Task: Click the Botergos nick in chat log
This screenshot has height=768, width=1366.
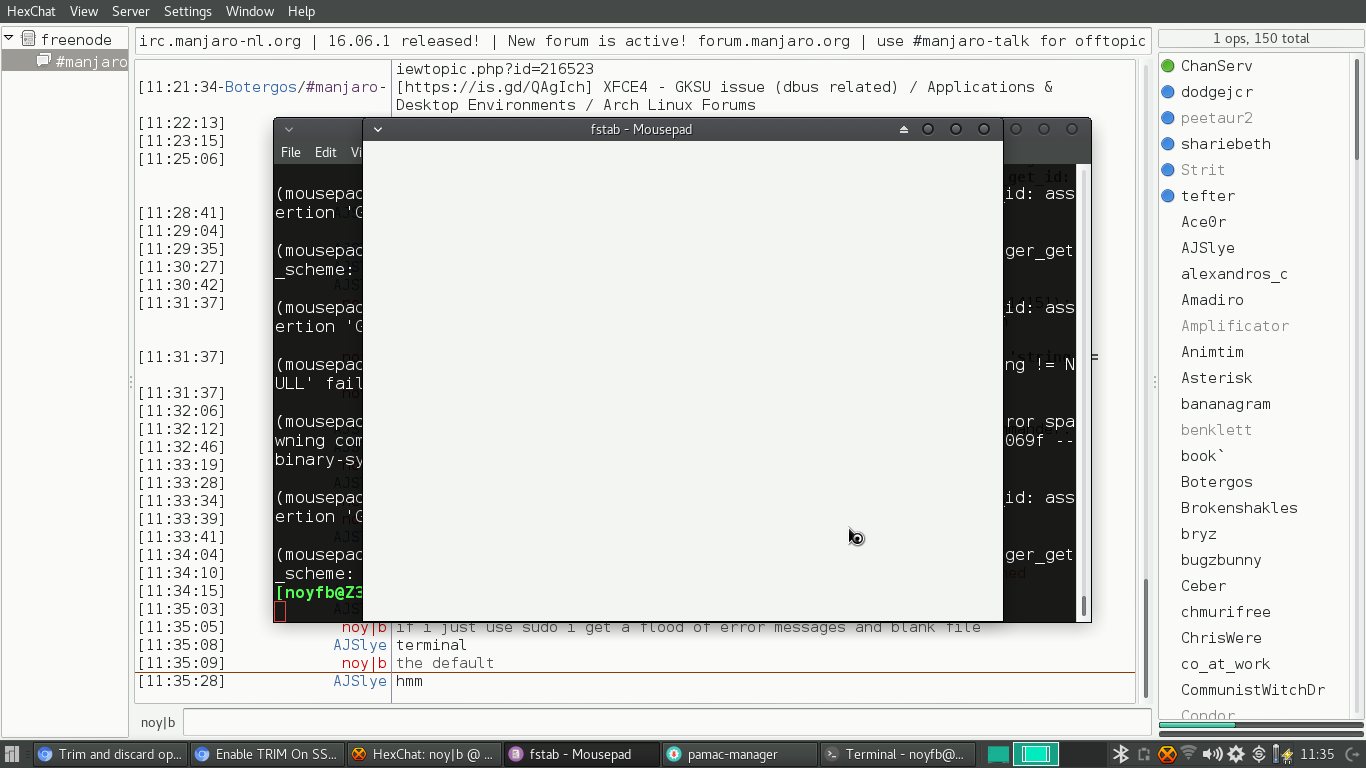Action: tap(262, 87)
